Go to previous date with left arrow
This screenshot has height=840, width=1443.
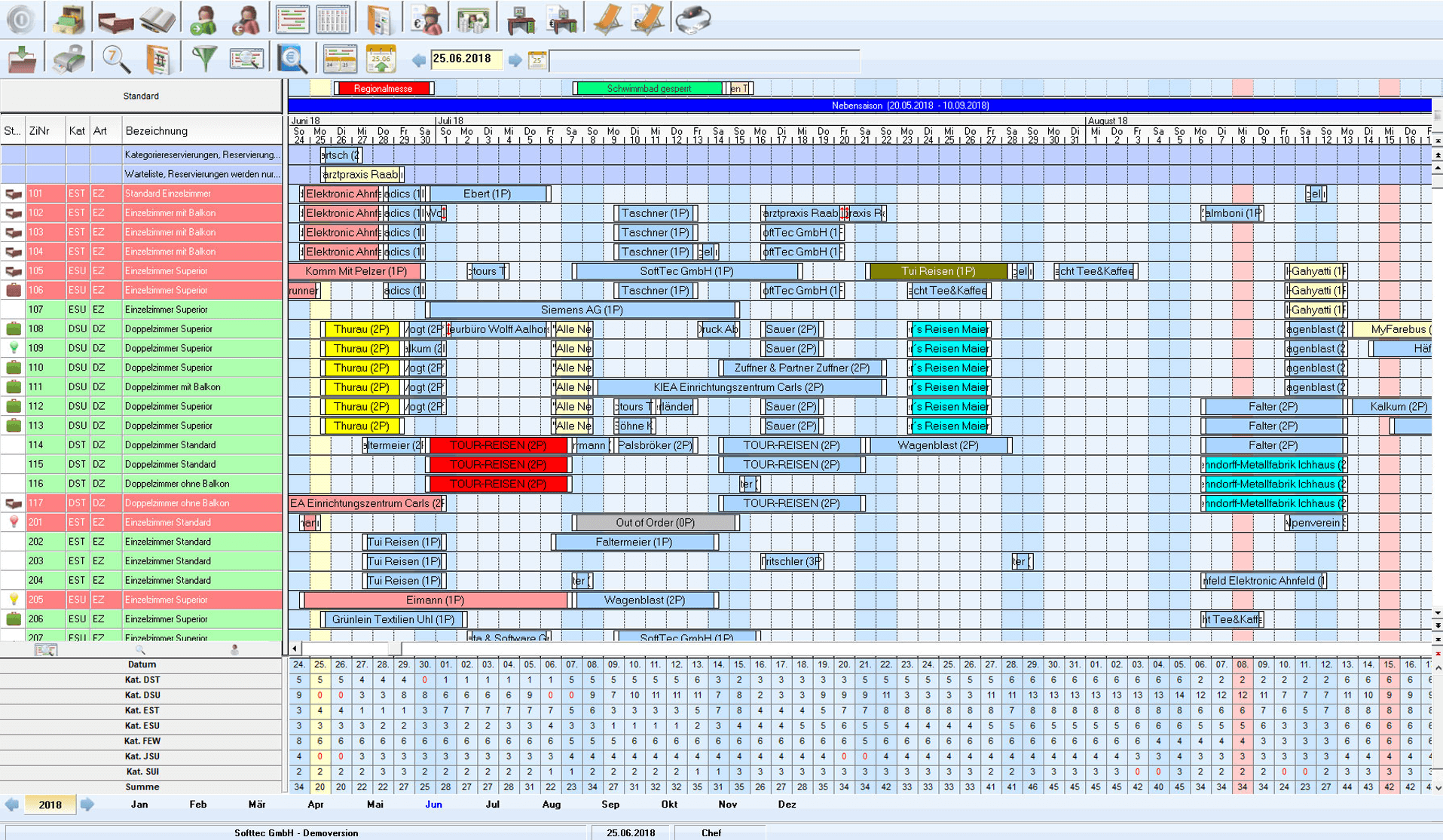pyautogui.click(x=419, y=60)
